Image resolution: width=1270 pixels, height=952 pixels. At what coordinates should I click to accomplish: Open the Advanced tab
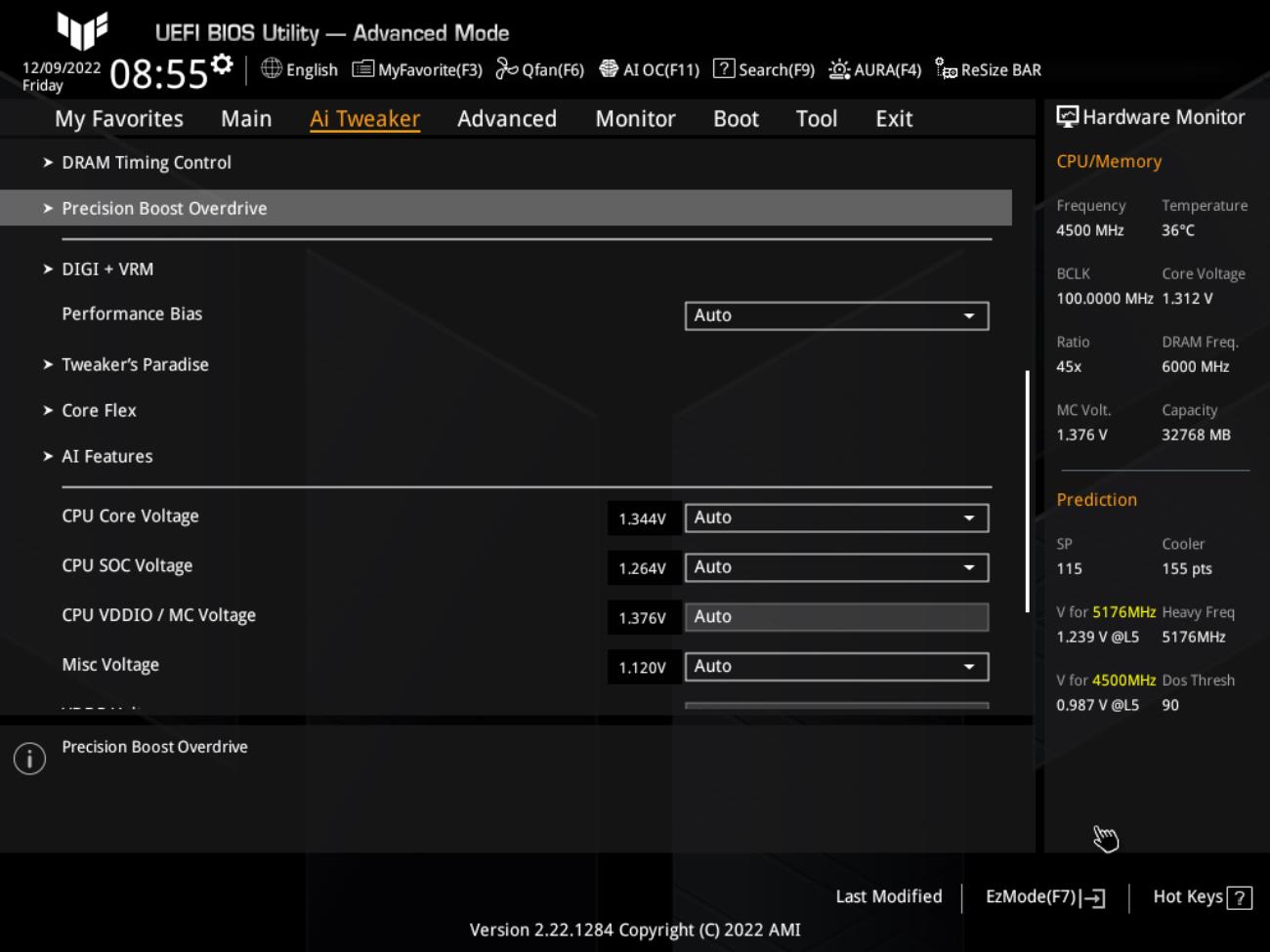click(x=507, y=119)
